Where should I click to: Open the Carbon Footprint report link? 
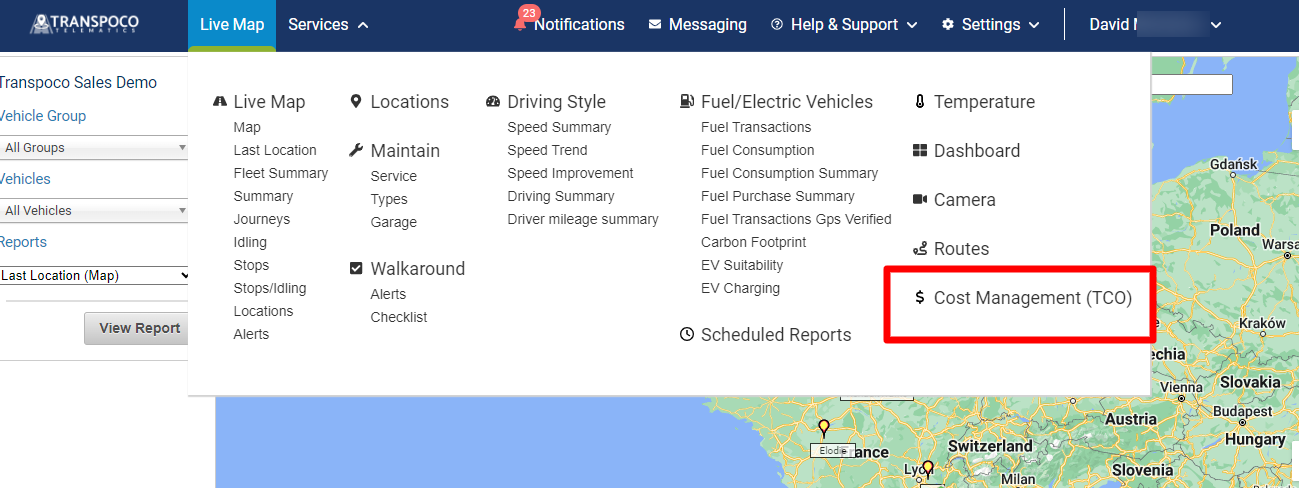[753, 242]
